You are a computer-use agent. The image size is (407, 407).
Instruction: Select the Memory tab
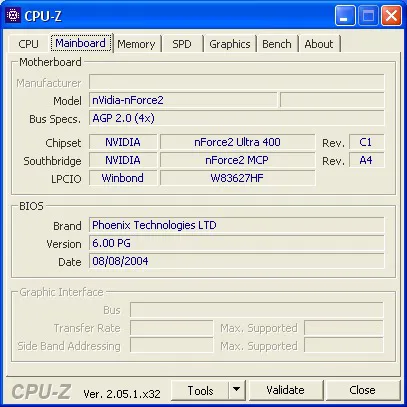(136, 44)
